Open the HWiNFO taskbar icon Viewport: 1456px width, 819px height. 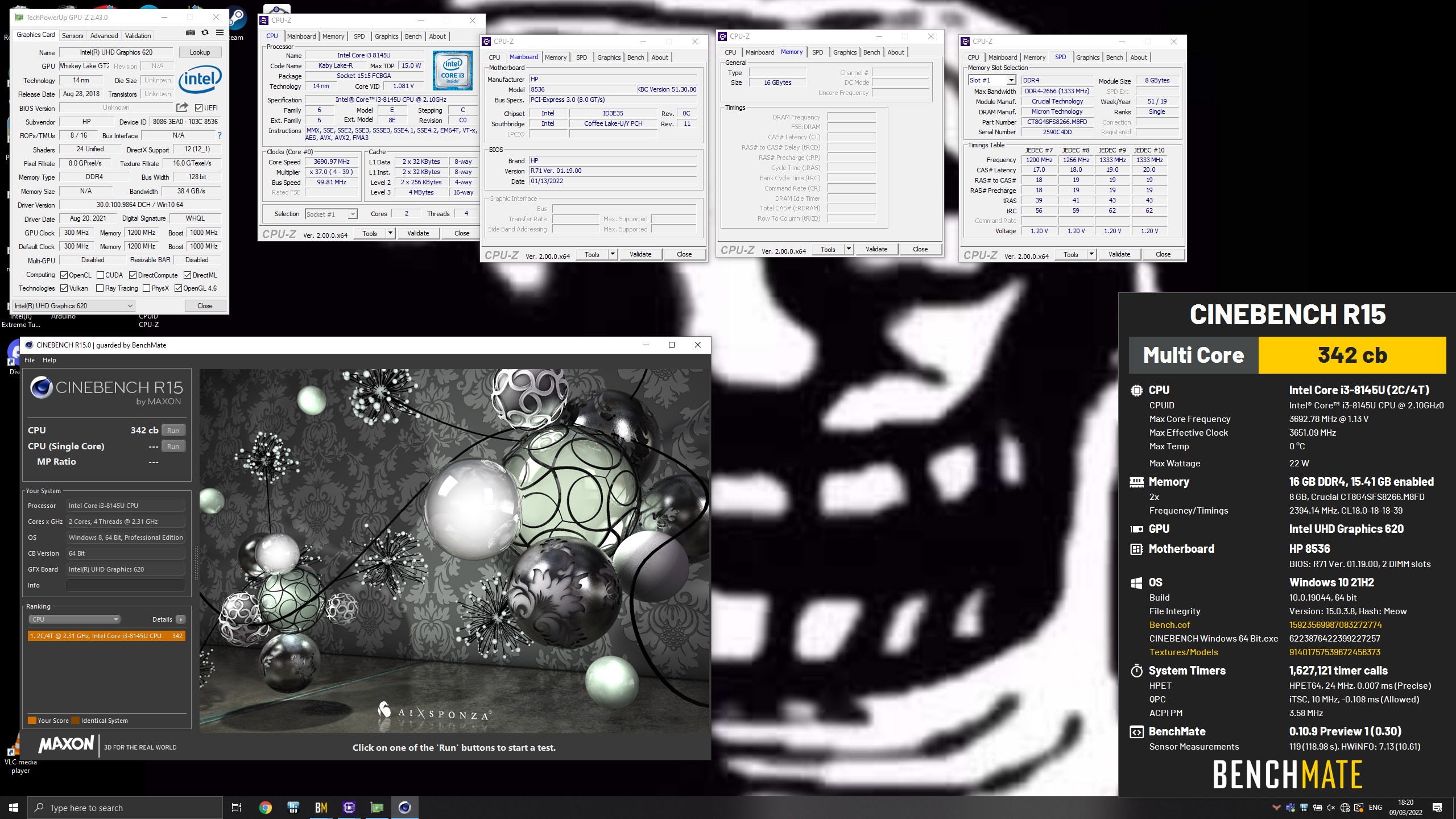point(293,808)
